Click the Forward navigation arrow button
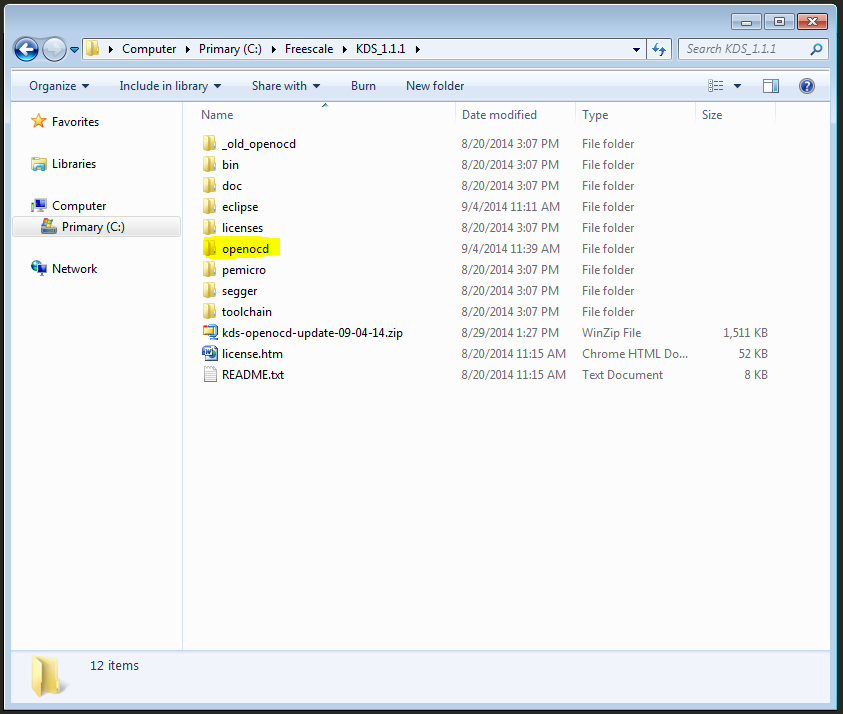Screen dimensions: 843x714 [54, 49]
